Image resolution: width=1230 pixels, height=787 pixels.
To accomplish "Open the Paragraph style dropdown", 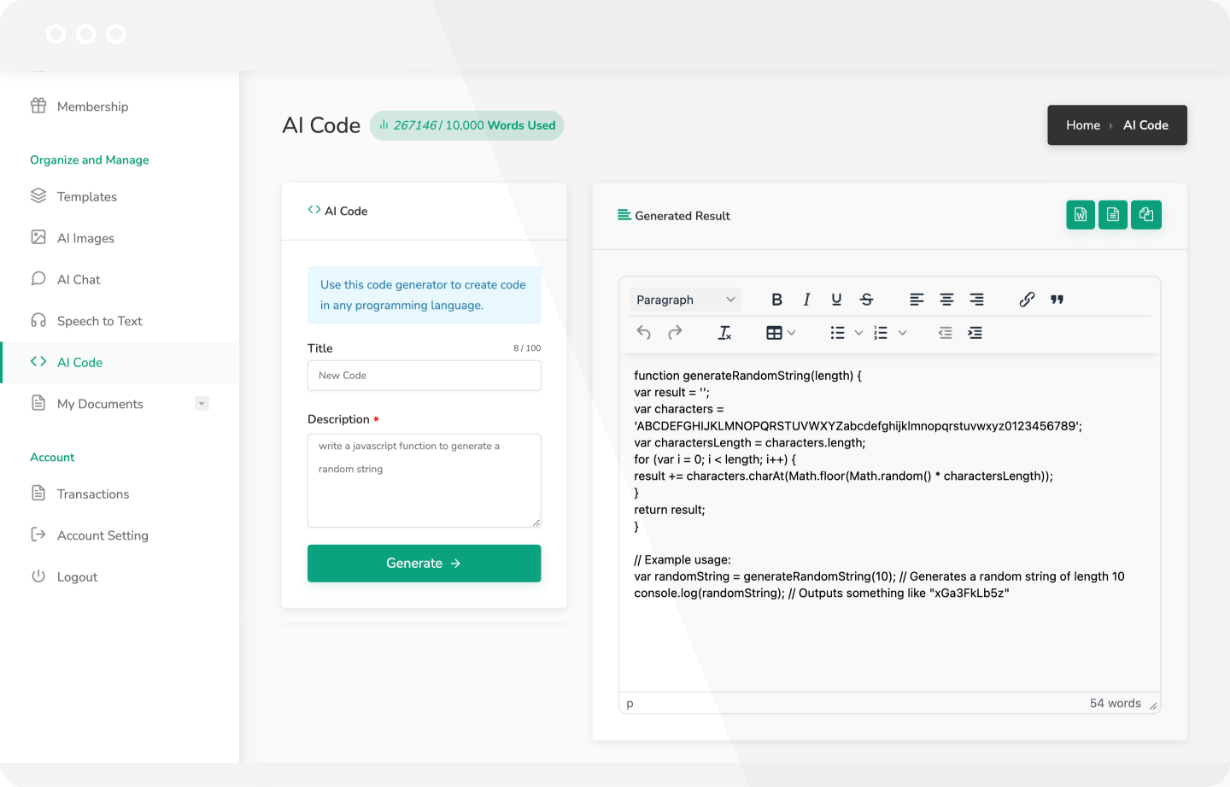I will coord(686,300).
